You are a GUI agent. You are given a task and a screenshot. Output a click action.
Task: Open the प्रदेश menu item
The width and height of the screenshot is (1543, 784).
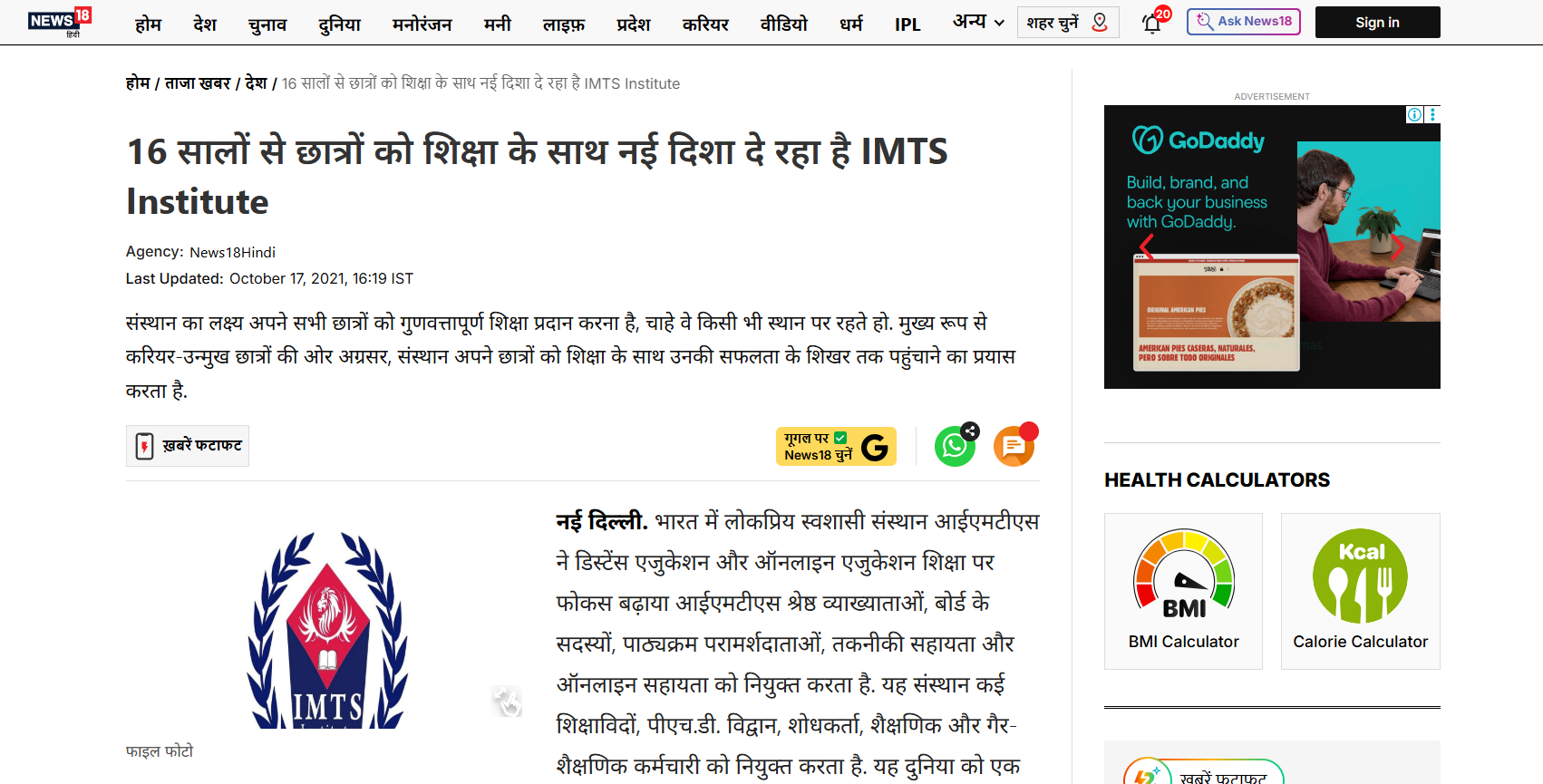click(634, 24)
